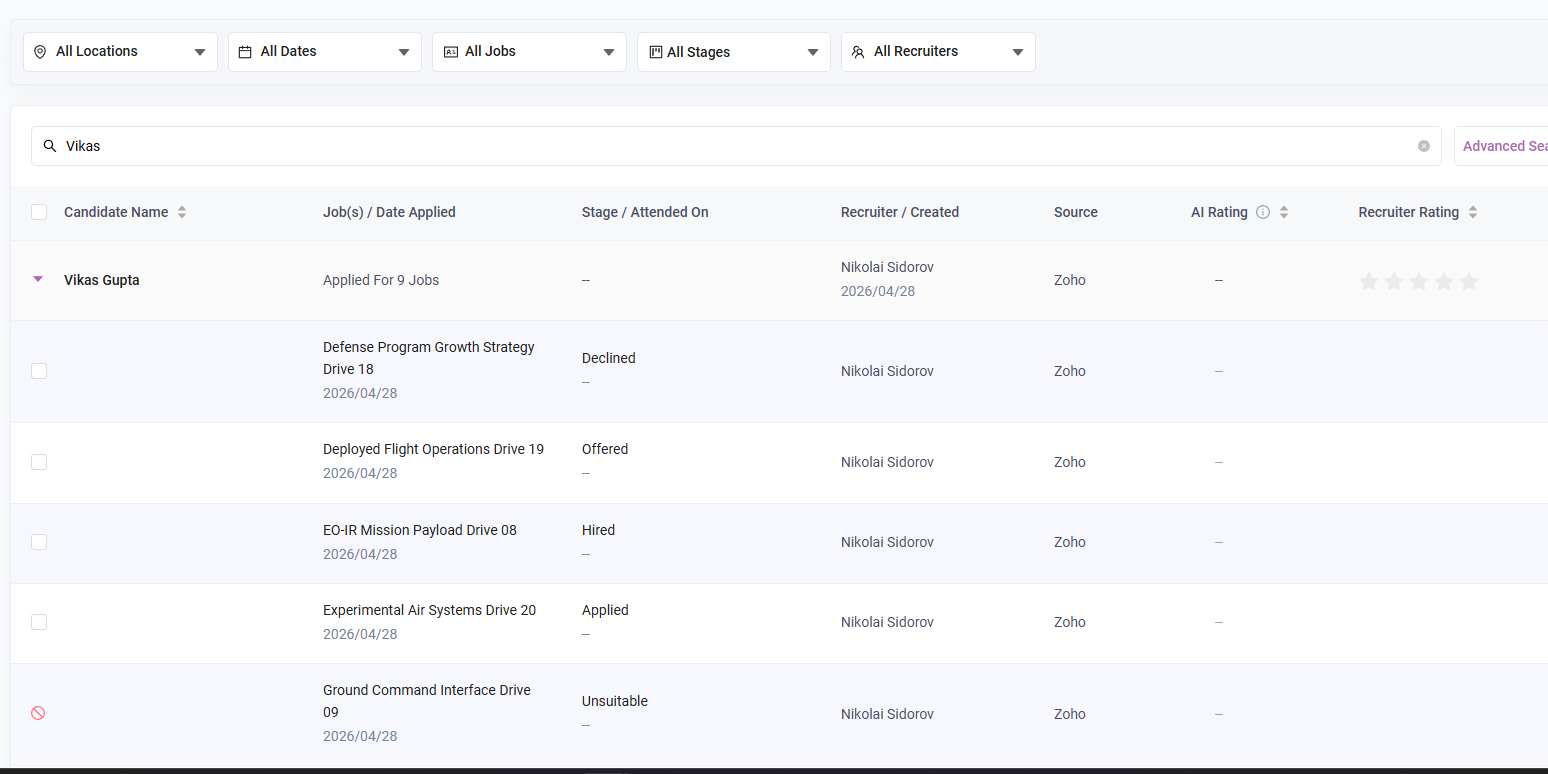
Task: Click the Declined stage text
Action: (609, 358)
